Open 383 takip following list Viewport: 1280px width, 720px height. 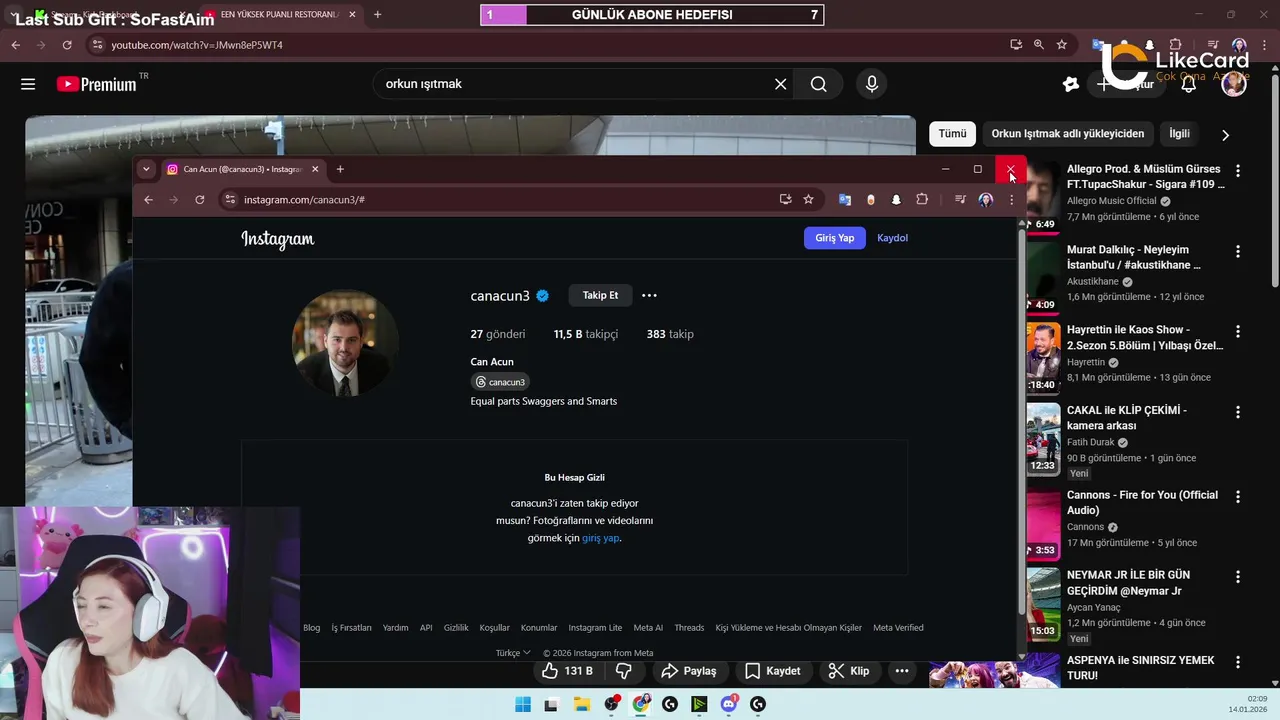[670, 334]
